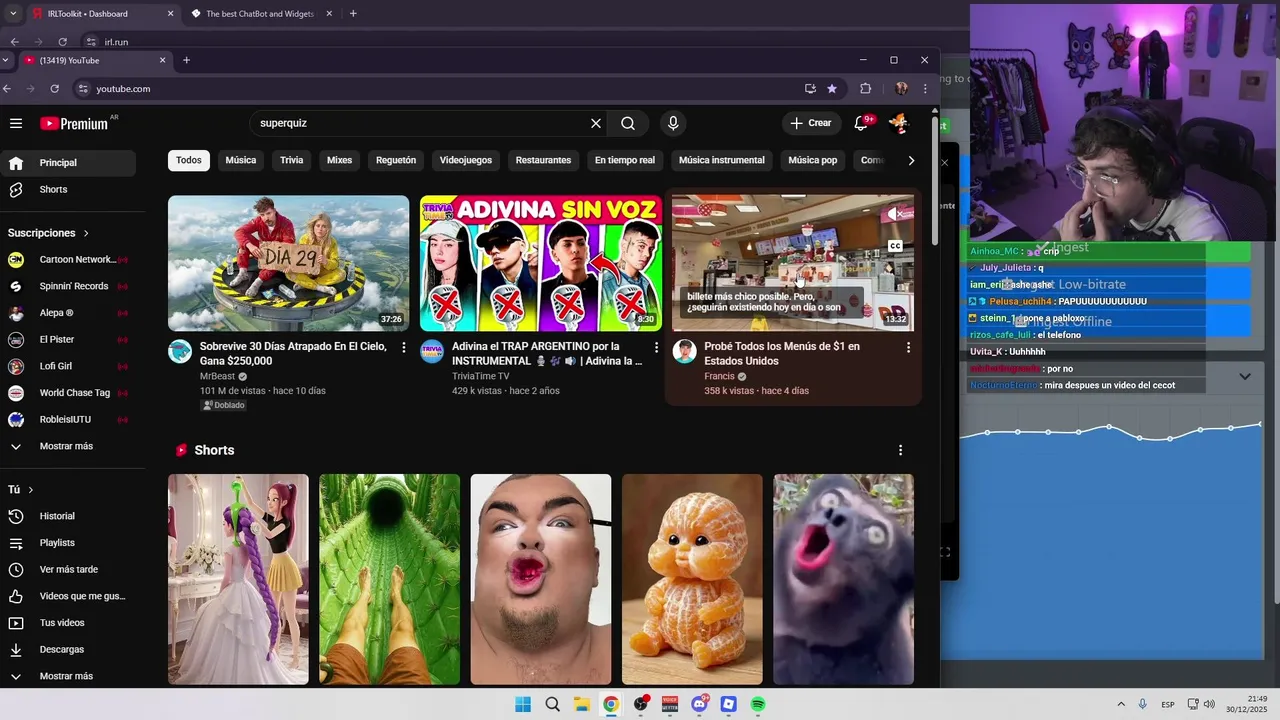Go back in the YouTube window
This screenshot has height=720, width=1280.
pyautogui.click(x=7, y=89)
